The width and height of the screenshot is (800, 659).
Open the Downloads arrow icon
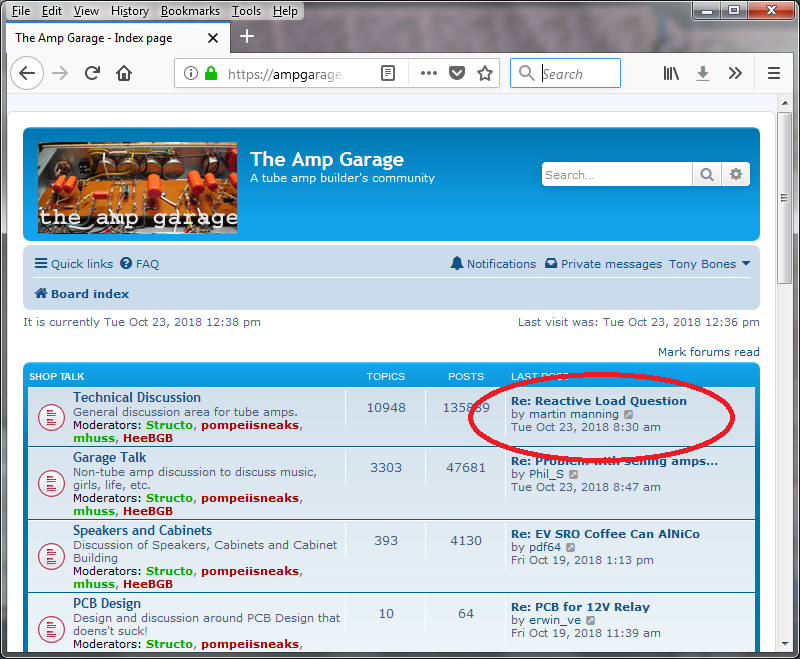tap(703, 73)
